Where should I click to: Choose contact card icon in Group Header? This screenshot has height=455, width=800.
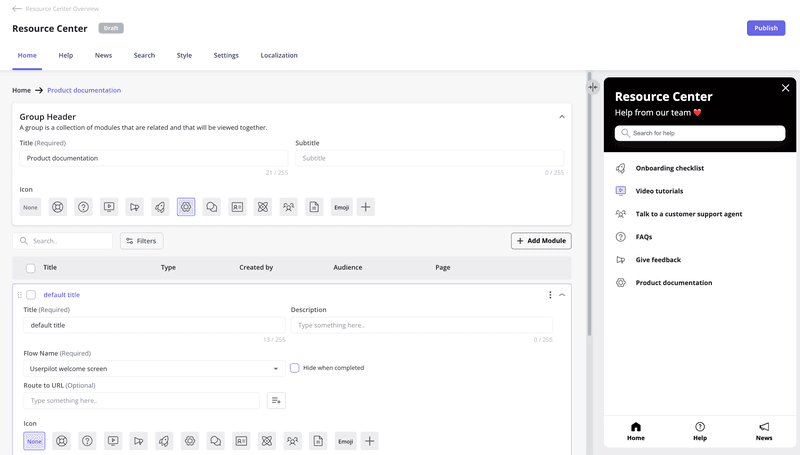237,207
